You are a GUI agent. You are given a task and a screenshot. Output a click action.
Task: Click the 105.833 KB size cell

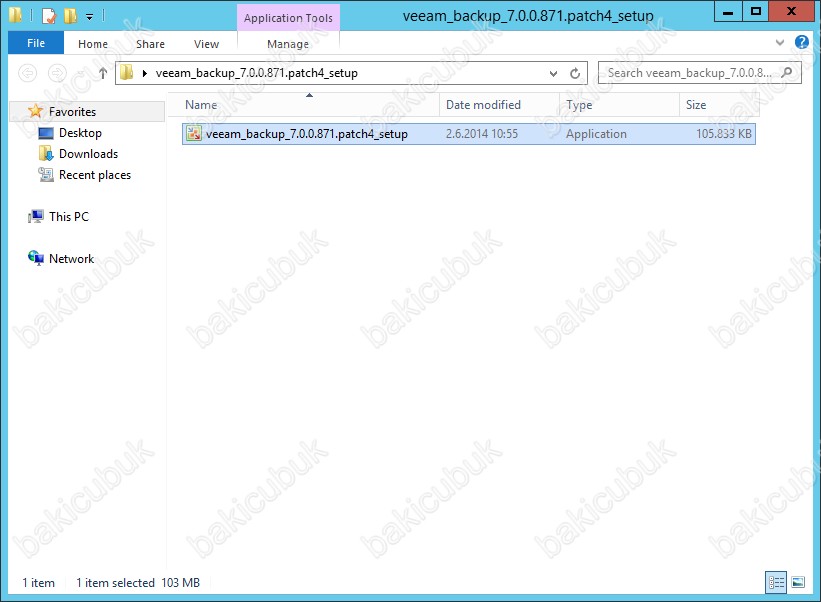point(724,134)
